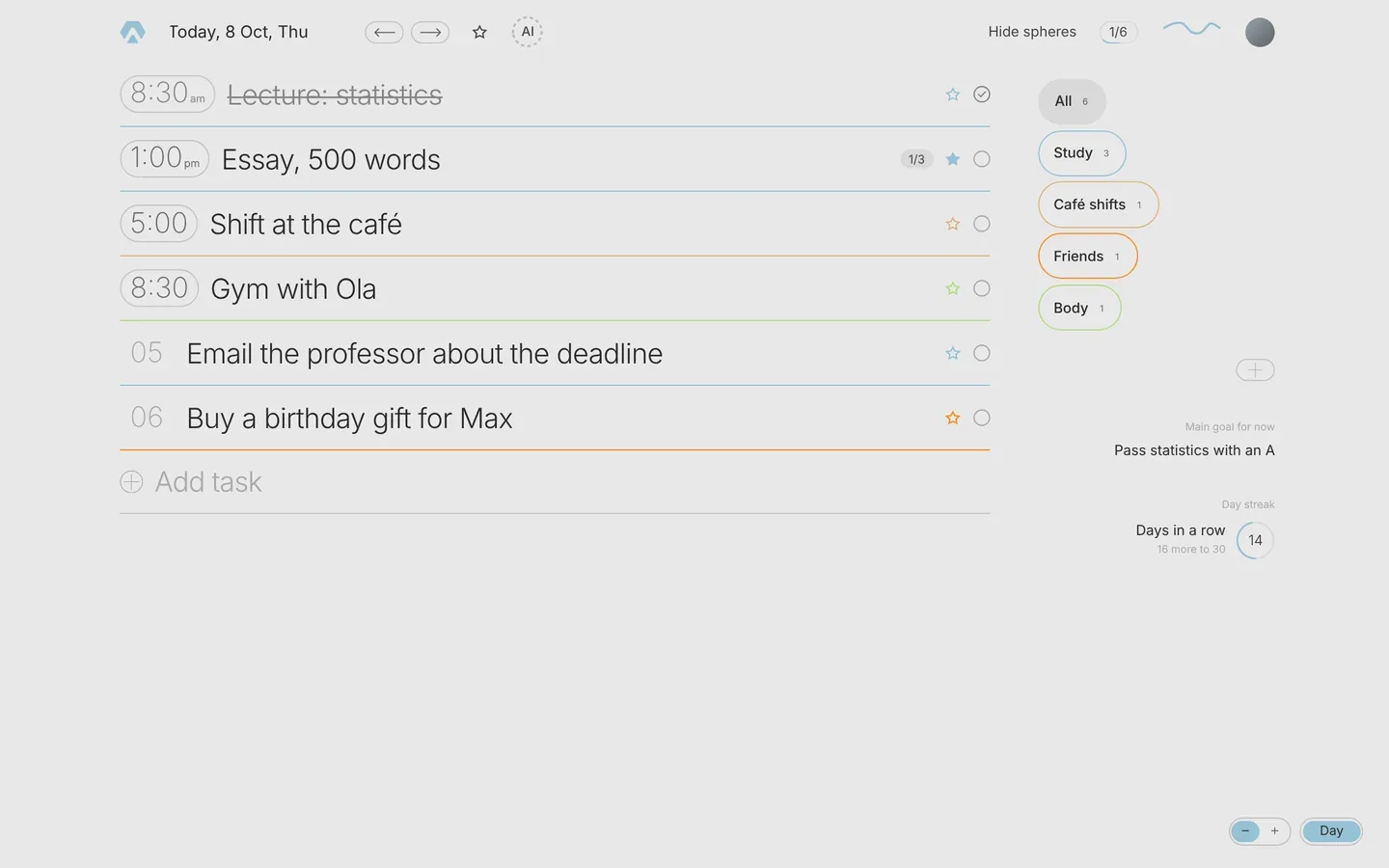Filter tasks by Café shifts sphere
The height and width of the screenshot is (868, 1389).
pos(1098,204)
